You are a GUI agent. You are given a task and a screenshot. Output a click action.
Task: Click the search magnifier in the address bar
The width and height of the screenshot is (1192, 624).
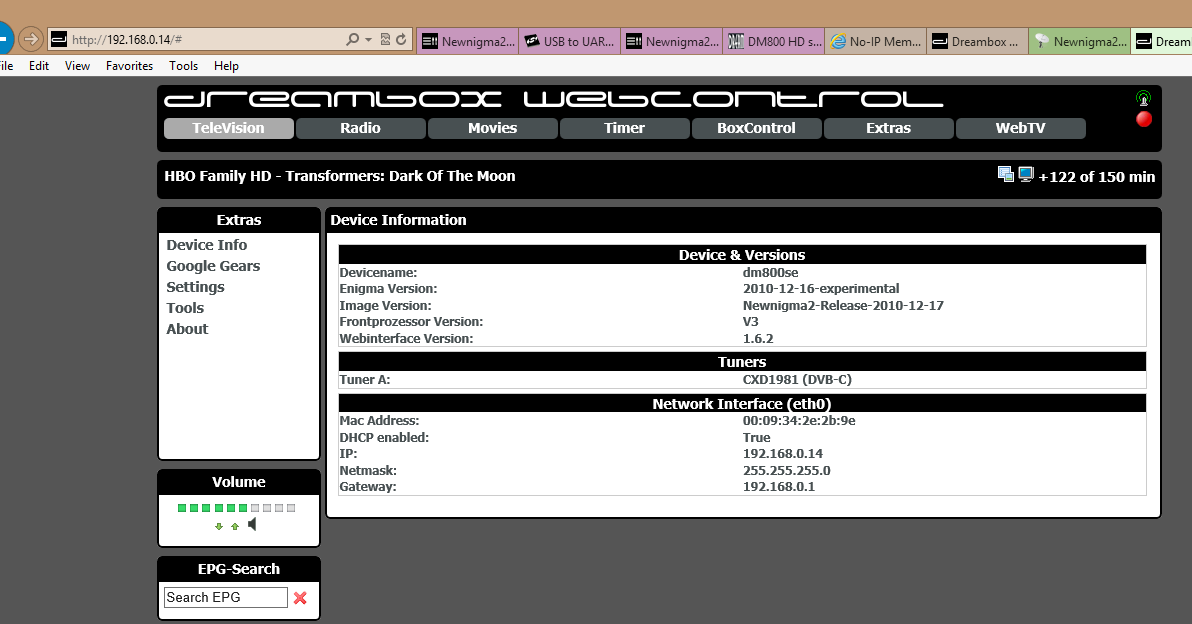[352, 40]
